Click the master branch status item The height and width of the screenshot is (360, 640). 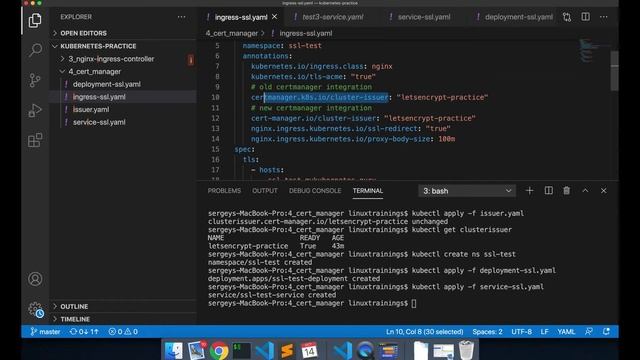tap(45, 331)
